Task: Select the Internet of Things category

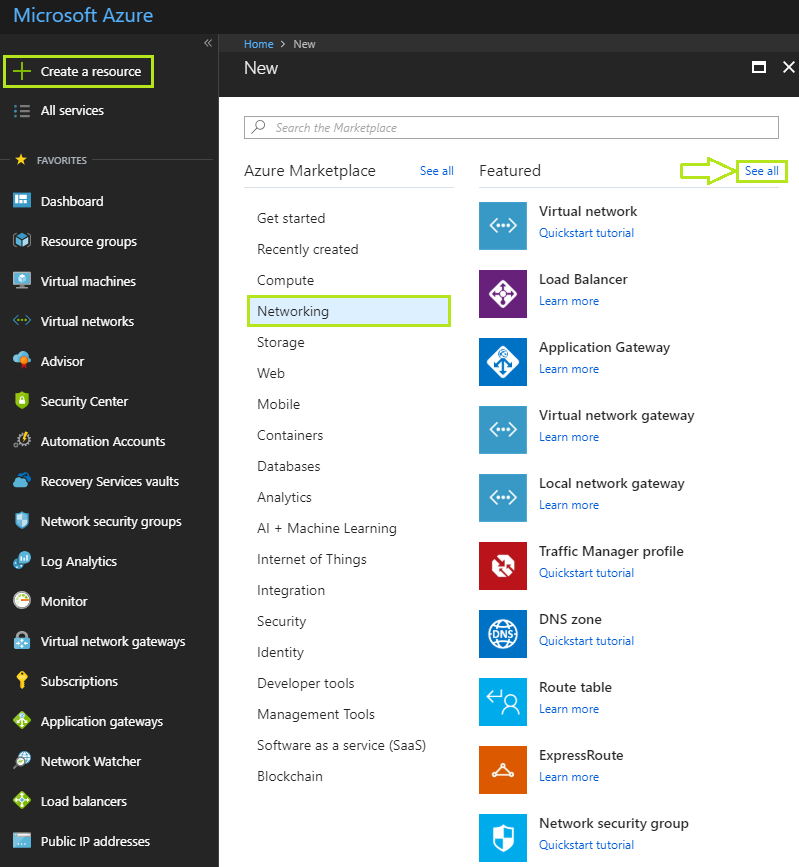Action: [312, 559]
